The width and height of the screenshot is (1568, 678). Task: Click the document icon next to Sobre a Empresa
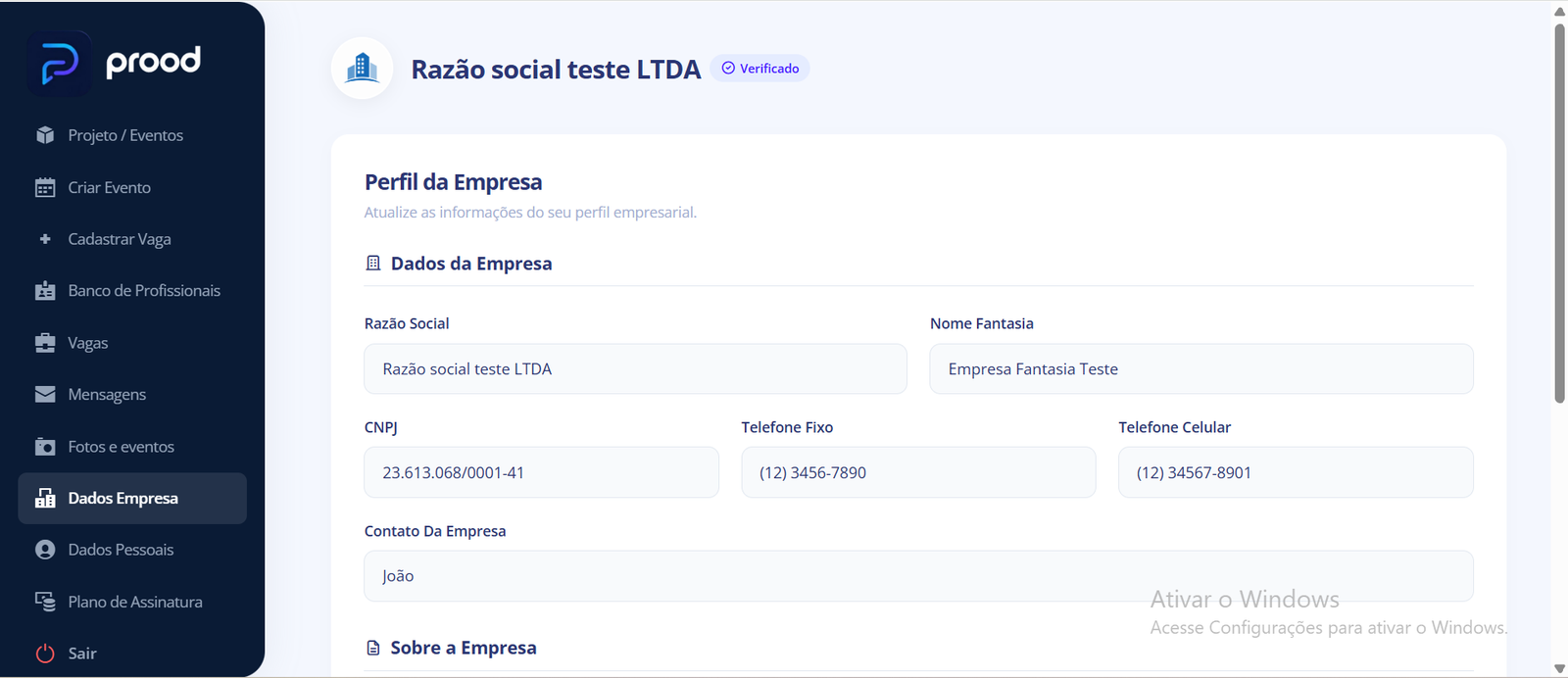(373, 648)
